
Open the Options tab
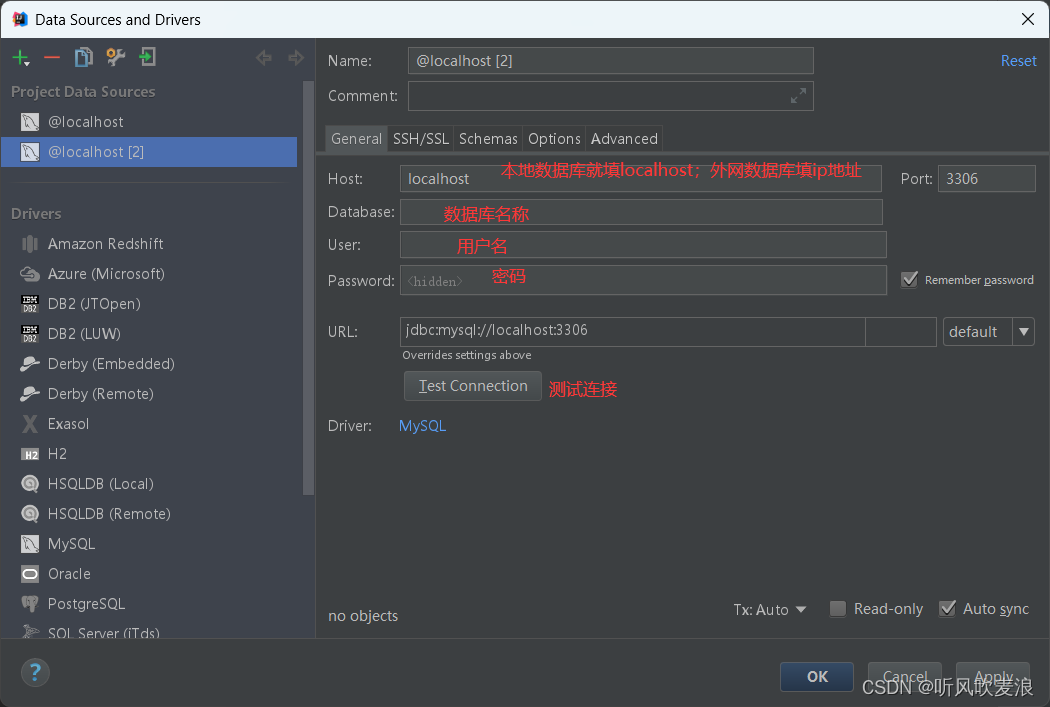click(554, 139)
